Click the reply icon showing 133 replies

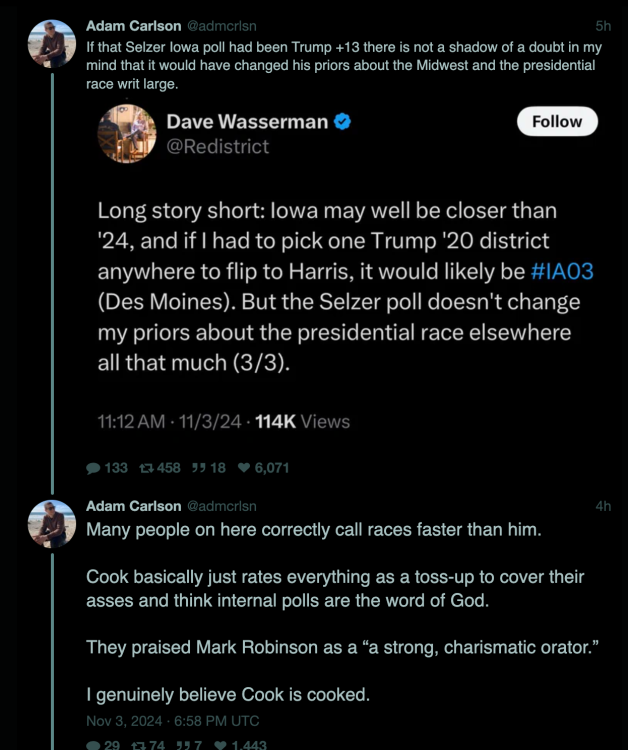93,467
